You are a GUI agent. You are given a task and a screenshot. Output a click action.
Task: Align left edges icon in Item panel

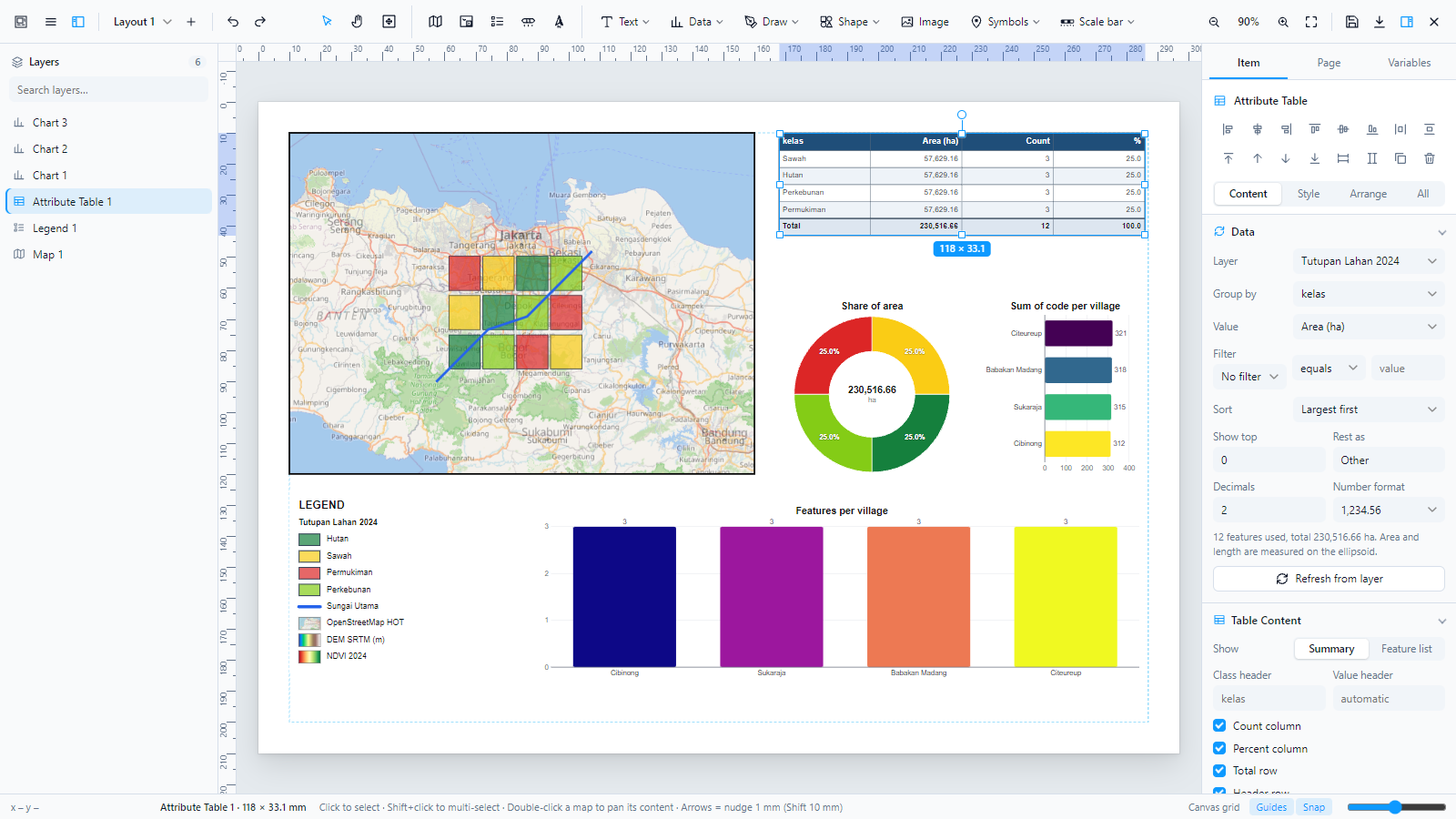[1228, 129]
